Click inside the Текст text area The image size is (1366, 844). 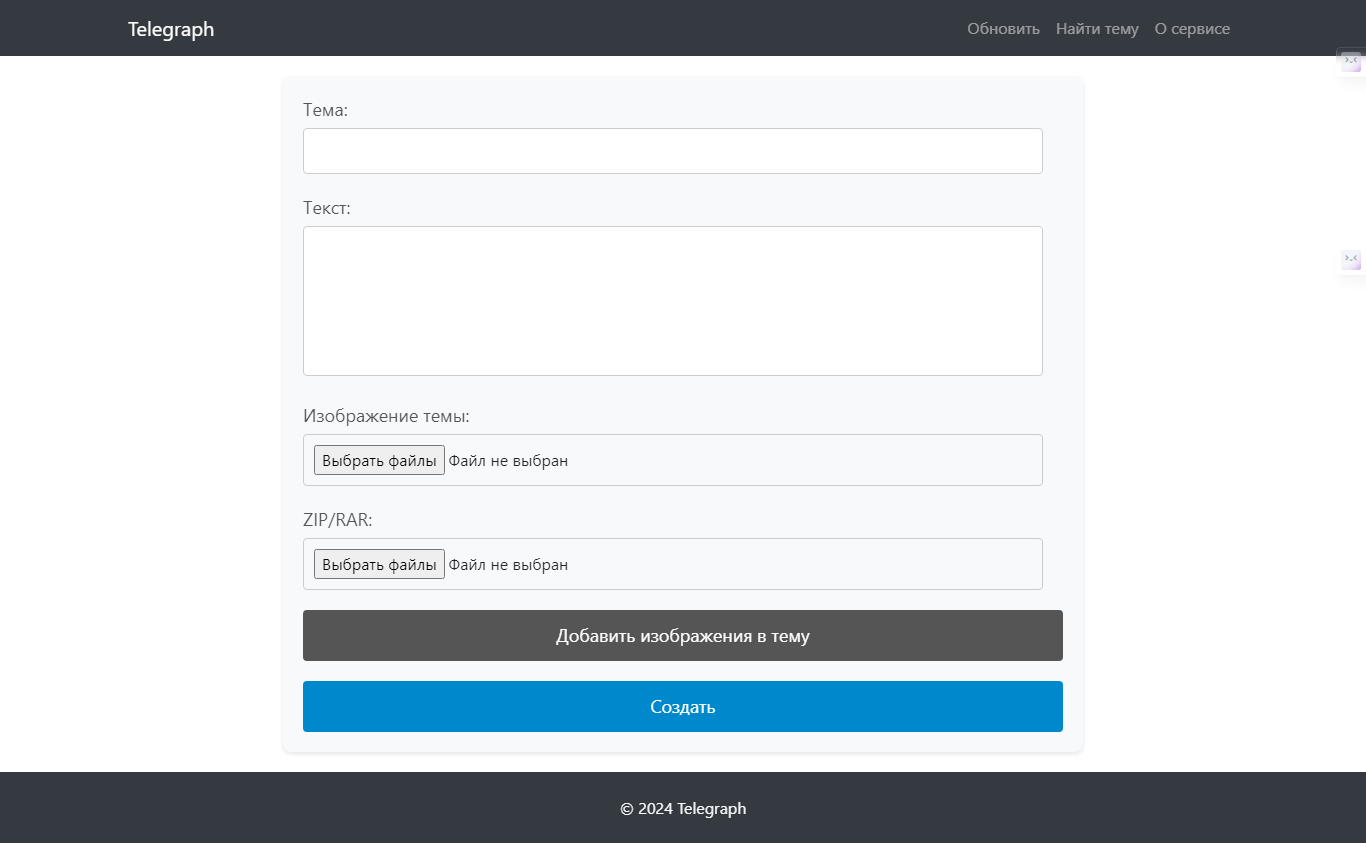click(672, 300)
